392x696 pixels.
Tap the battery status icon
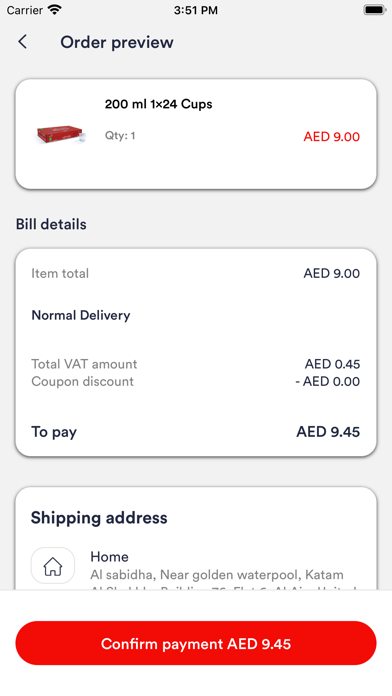(375, 10)
